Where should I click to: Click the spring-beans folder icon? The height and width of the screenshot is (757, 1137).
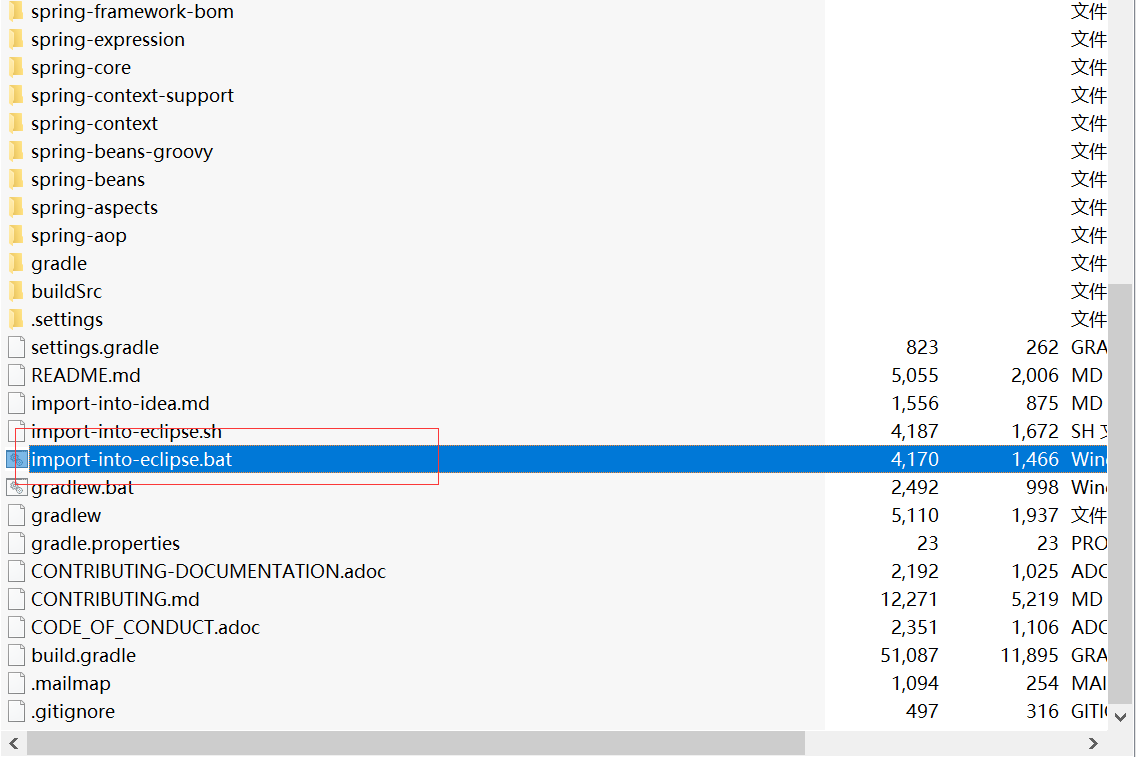[x=16, y=180]
